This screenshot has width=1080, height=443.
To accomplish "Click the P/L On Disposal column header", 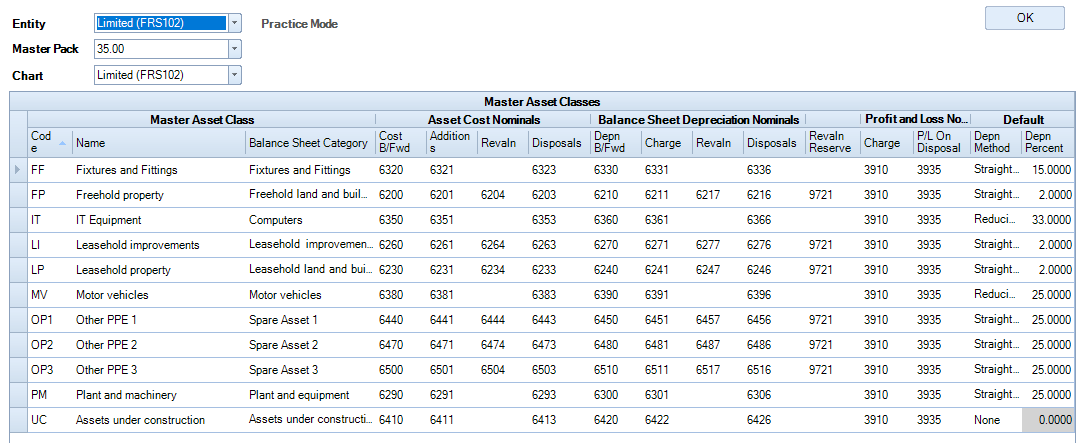I will [x=942, y=142].
